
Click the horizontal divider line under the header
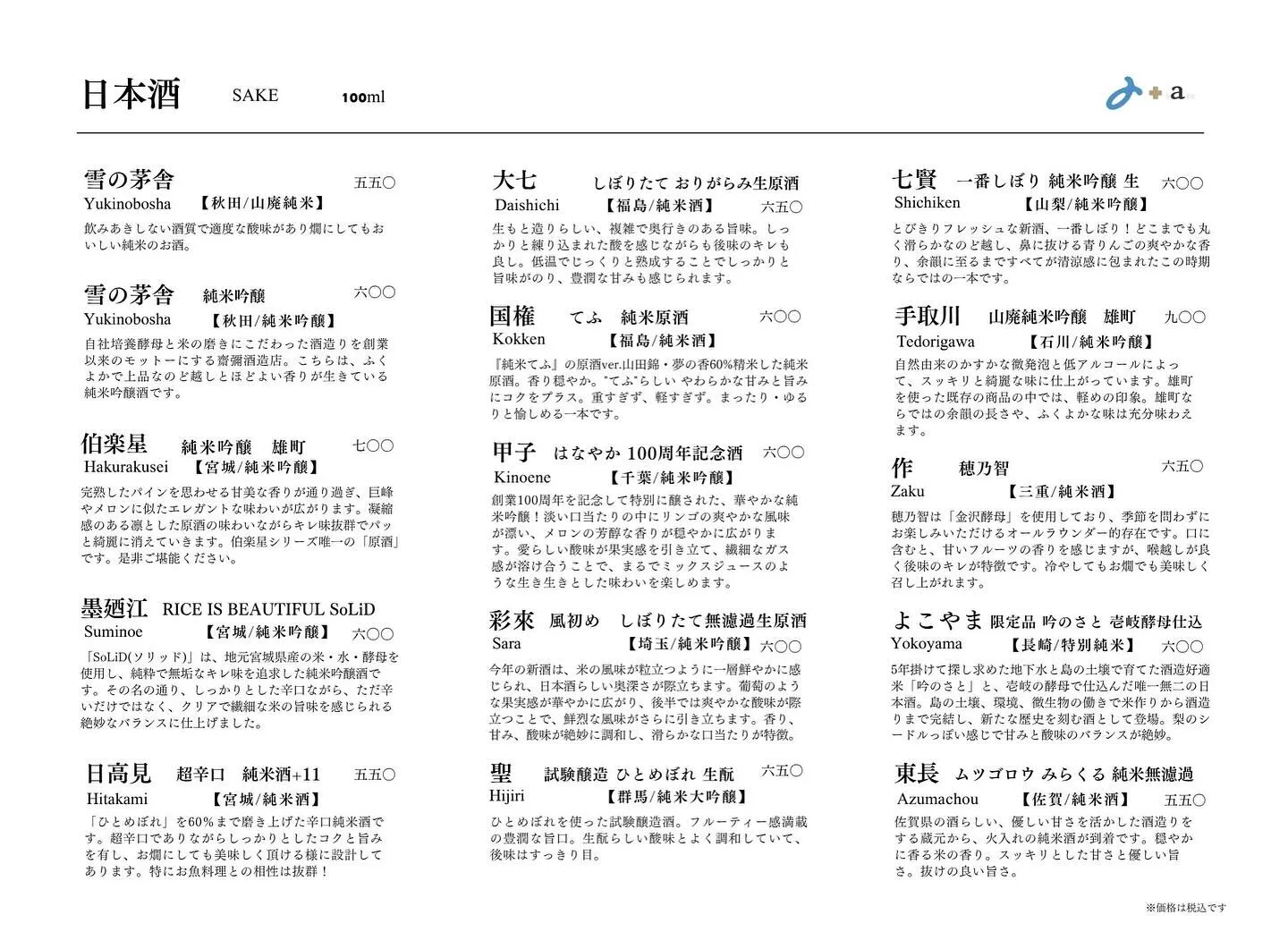point(644,131)
